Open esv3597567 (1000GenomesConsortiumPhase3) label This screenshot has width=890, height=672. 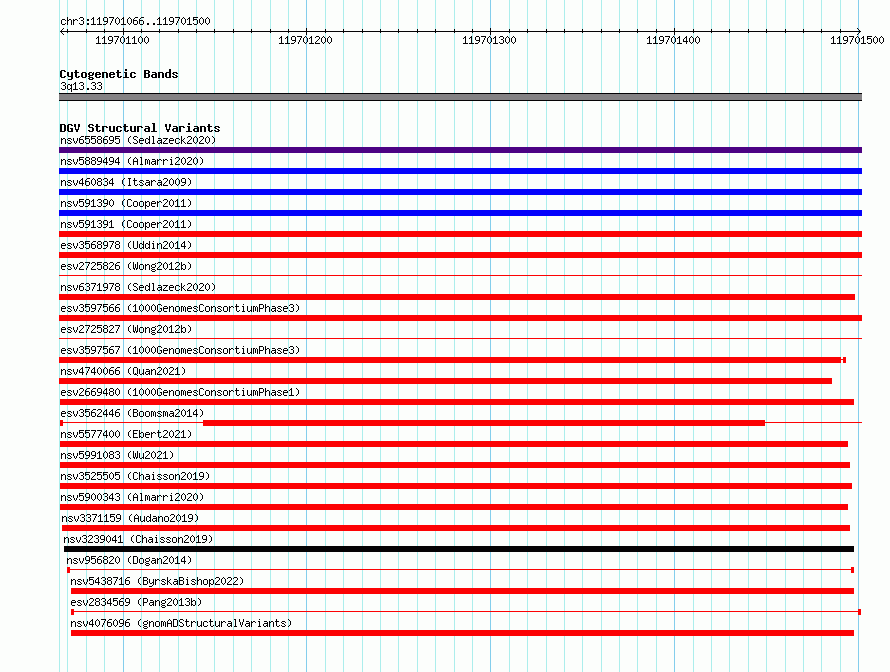(x=180, y=350)
